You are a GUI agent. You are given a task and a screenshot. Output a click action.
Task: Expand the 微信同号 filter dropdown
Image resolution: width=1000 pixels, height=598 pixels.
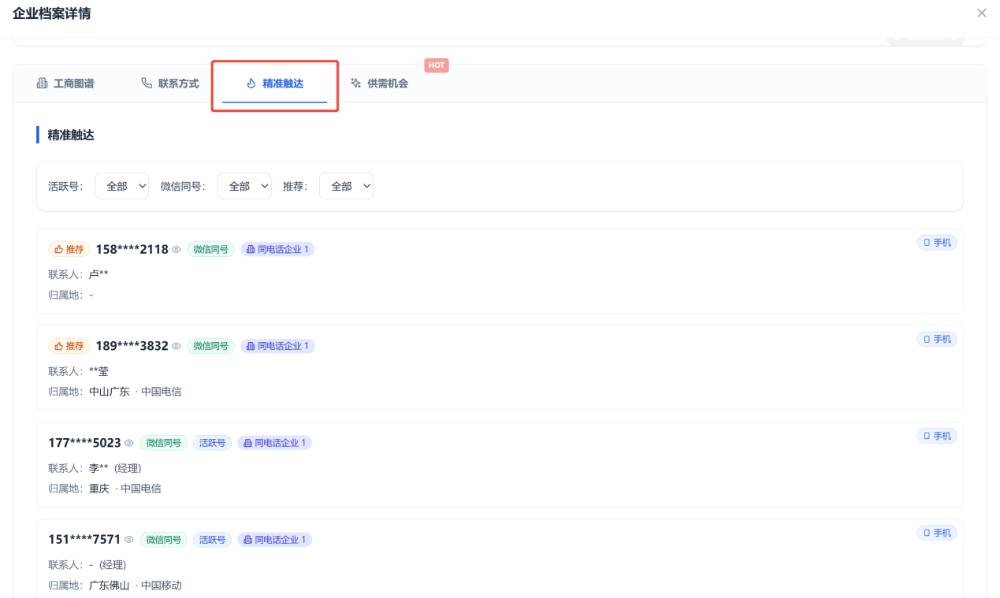coord(244,186)
